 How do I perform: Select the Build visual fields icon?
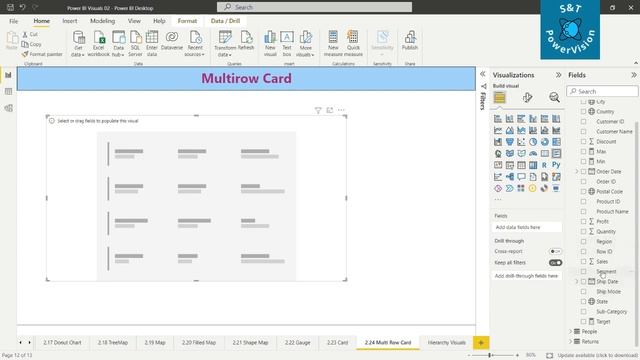point(500,98)
